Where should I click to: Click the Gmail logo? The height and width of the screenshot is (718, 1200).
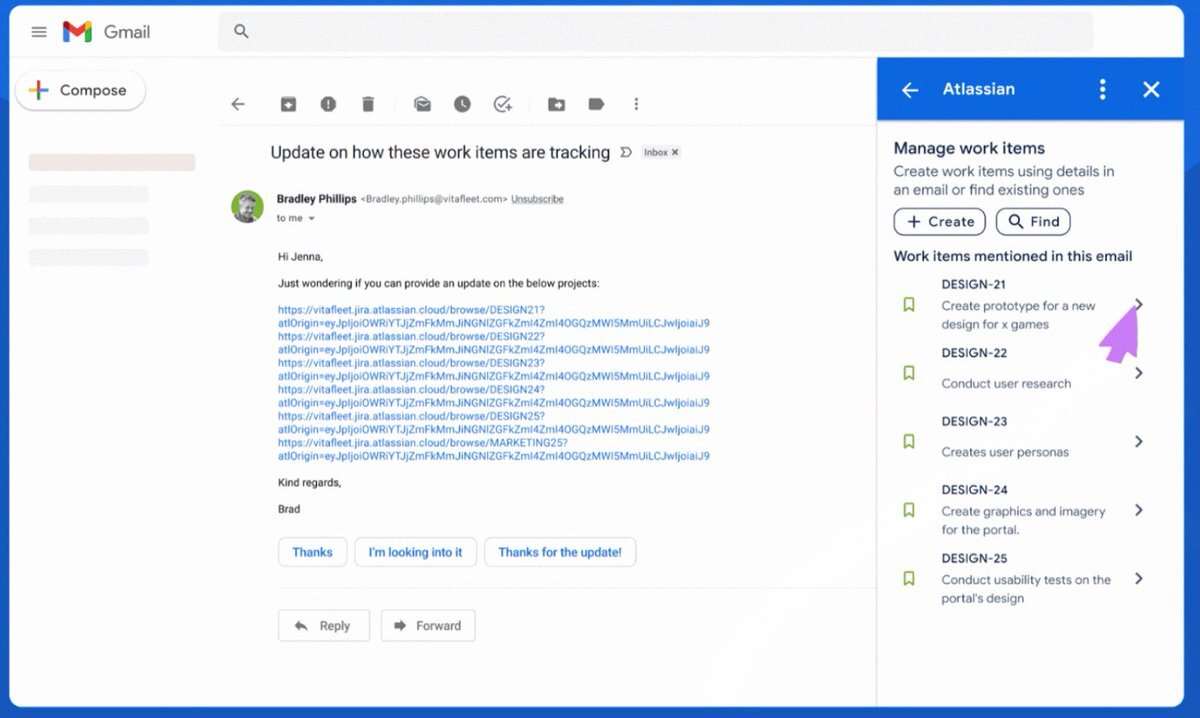[106, 32]
